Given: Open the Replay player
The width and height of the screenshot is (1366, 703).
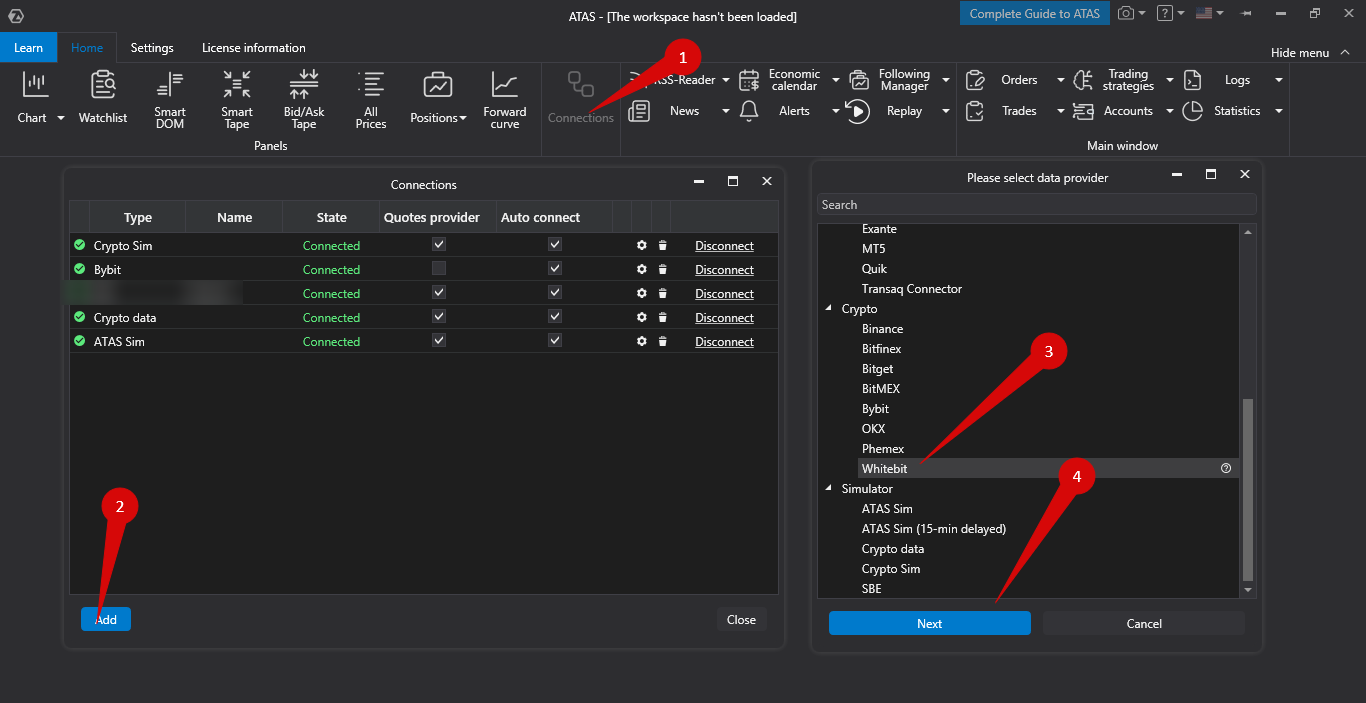Looking at the screenshot, I should pos(858,111).
